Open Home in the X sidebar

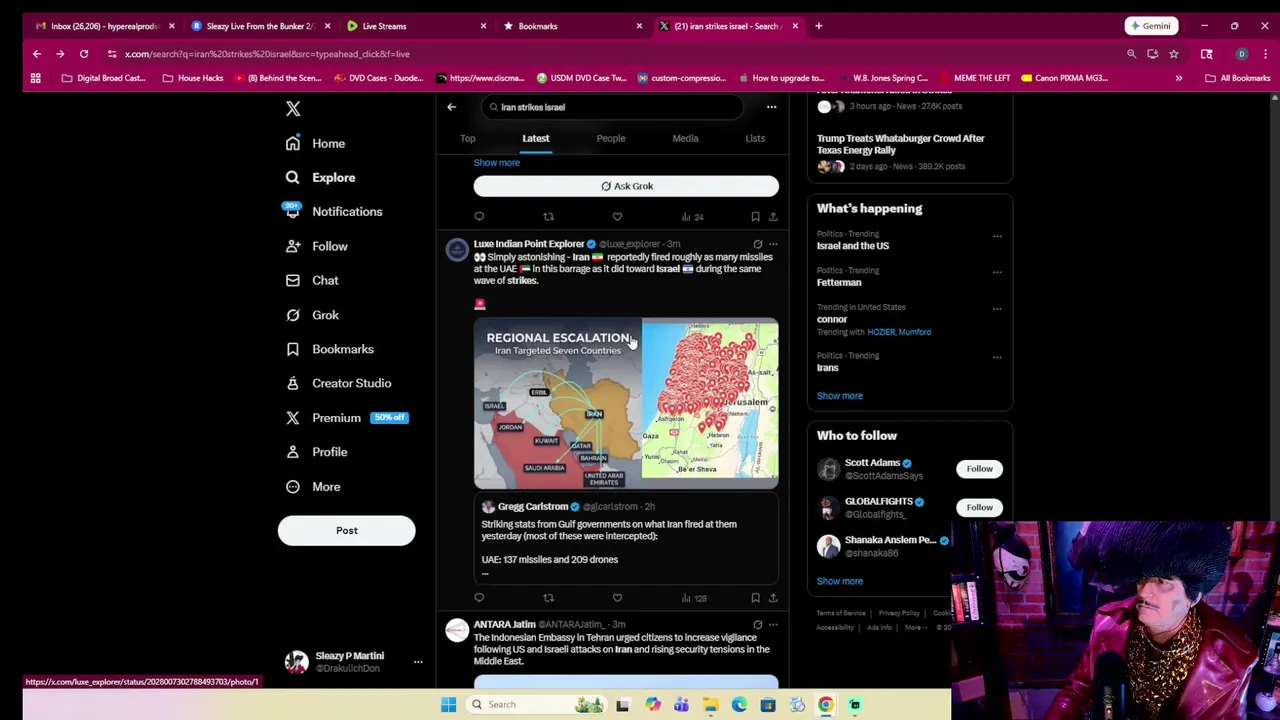[315, 143]
